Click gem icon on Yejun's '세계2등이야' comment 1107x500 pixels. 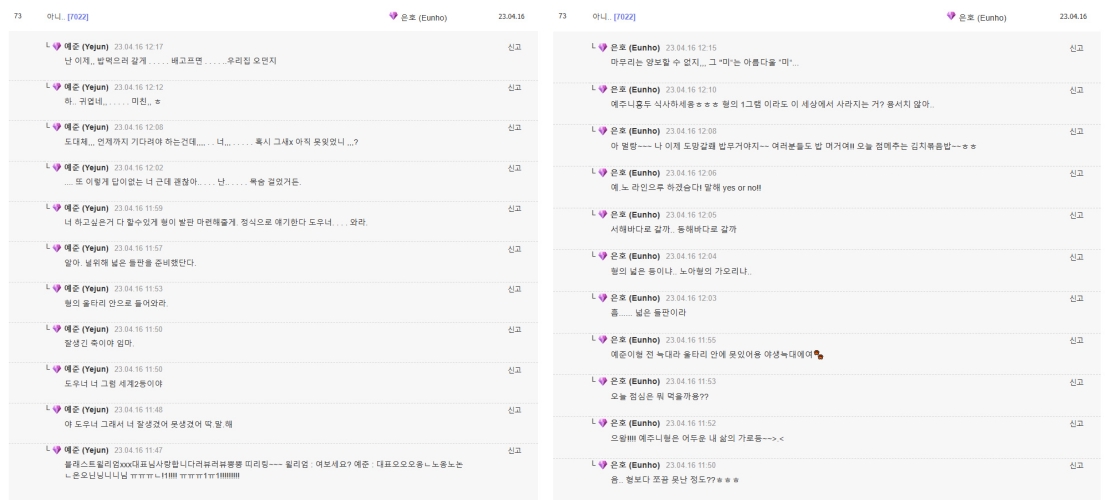pos(56,369)
